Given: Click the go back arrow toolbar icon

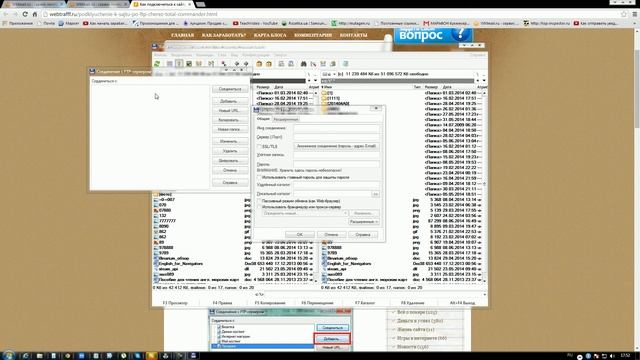Looking at the screenshot, I should (x=236, y=64).
